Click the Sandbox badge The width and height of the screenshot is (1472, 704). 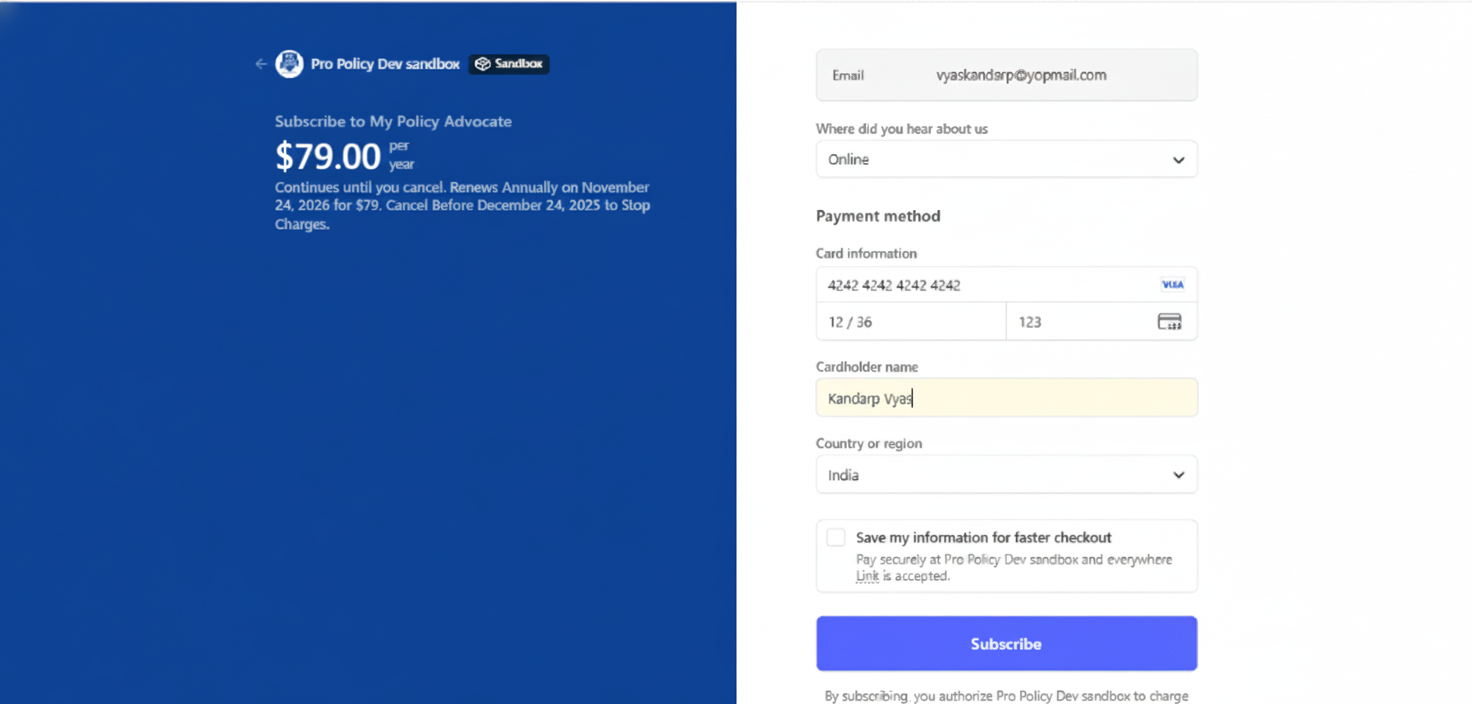(x=509, y=64)
